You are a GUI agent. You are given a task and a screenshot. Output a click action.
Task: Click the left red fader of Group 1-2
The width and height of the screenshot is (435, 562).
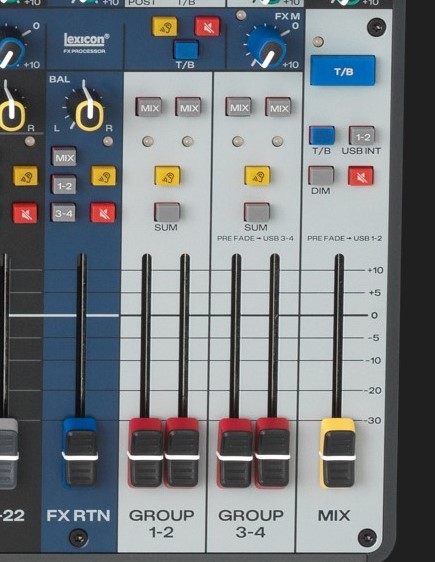coord(145,453)
